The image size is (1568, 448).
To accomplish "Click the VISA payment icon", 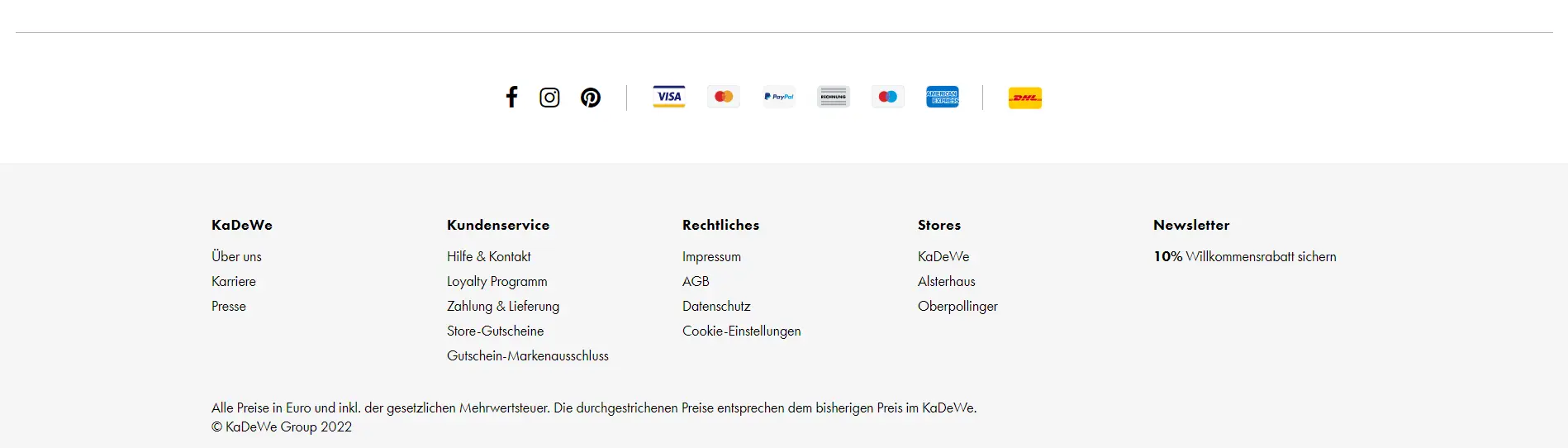I will point(669,97).
